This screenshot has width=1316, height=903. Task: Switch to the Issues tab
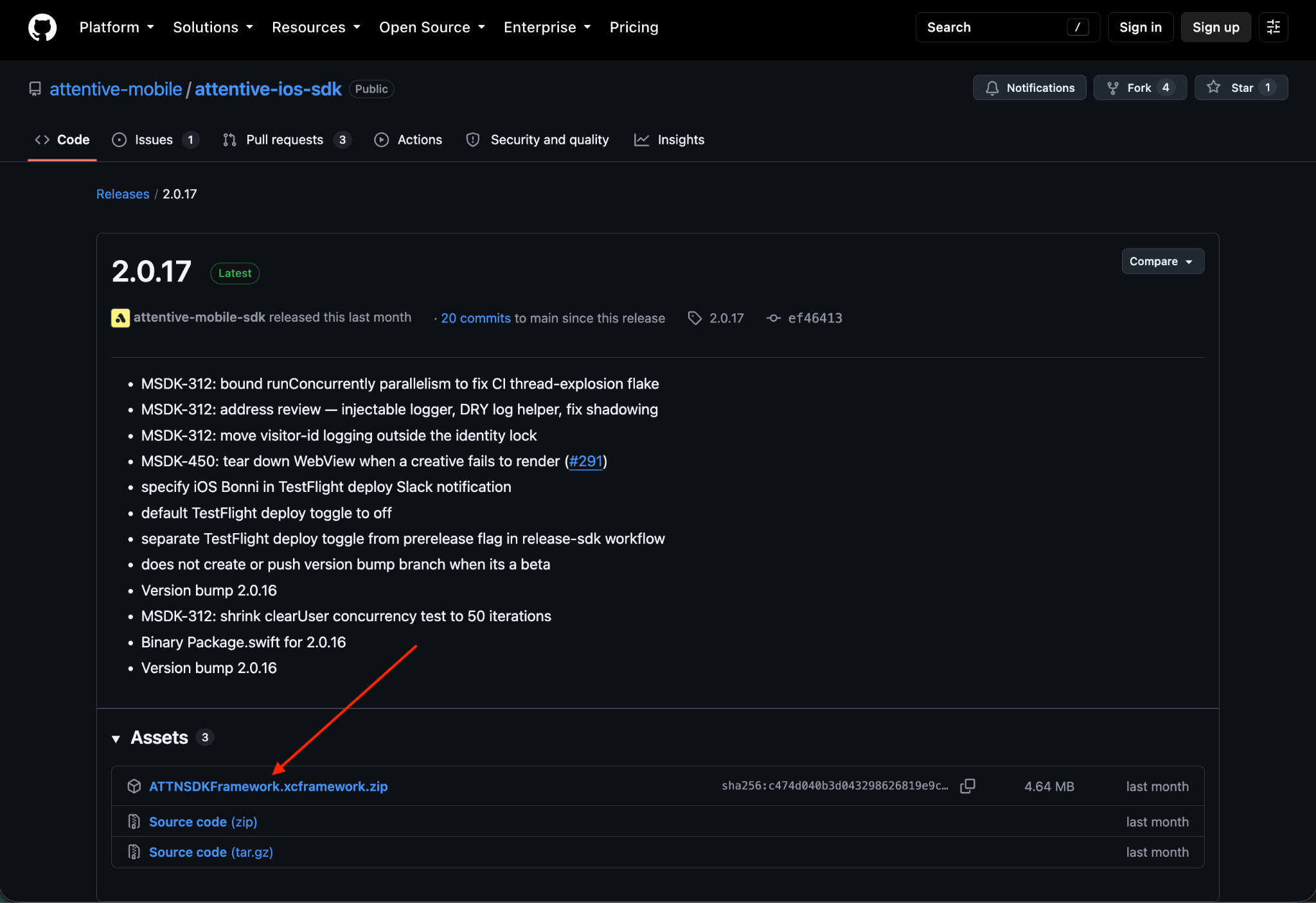click(x=155, y=139)
